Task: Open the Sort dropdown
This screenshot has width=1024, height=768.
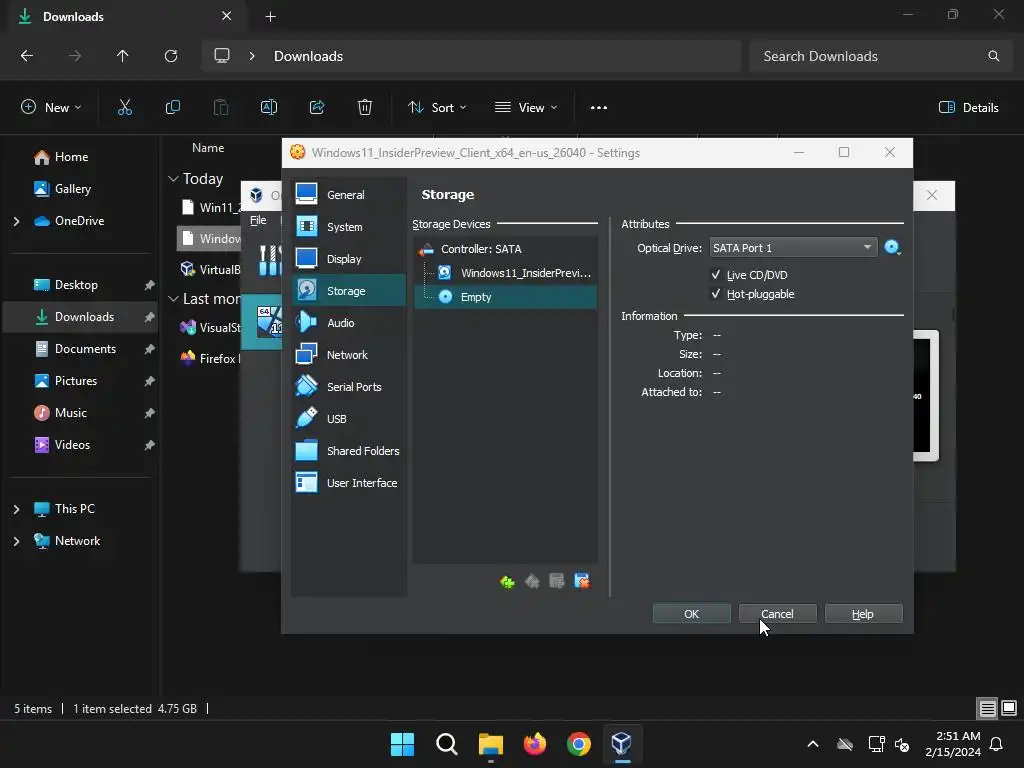Action: pos(437,107)
